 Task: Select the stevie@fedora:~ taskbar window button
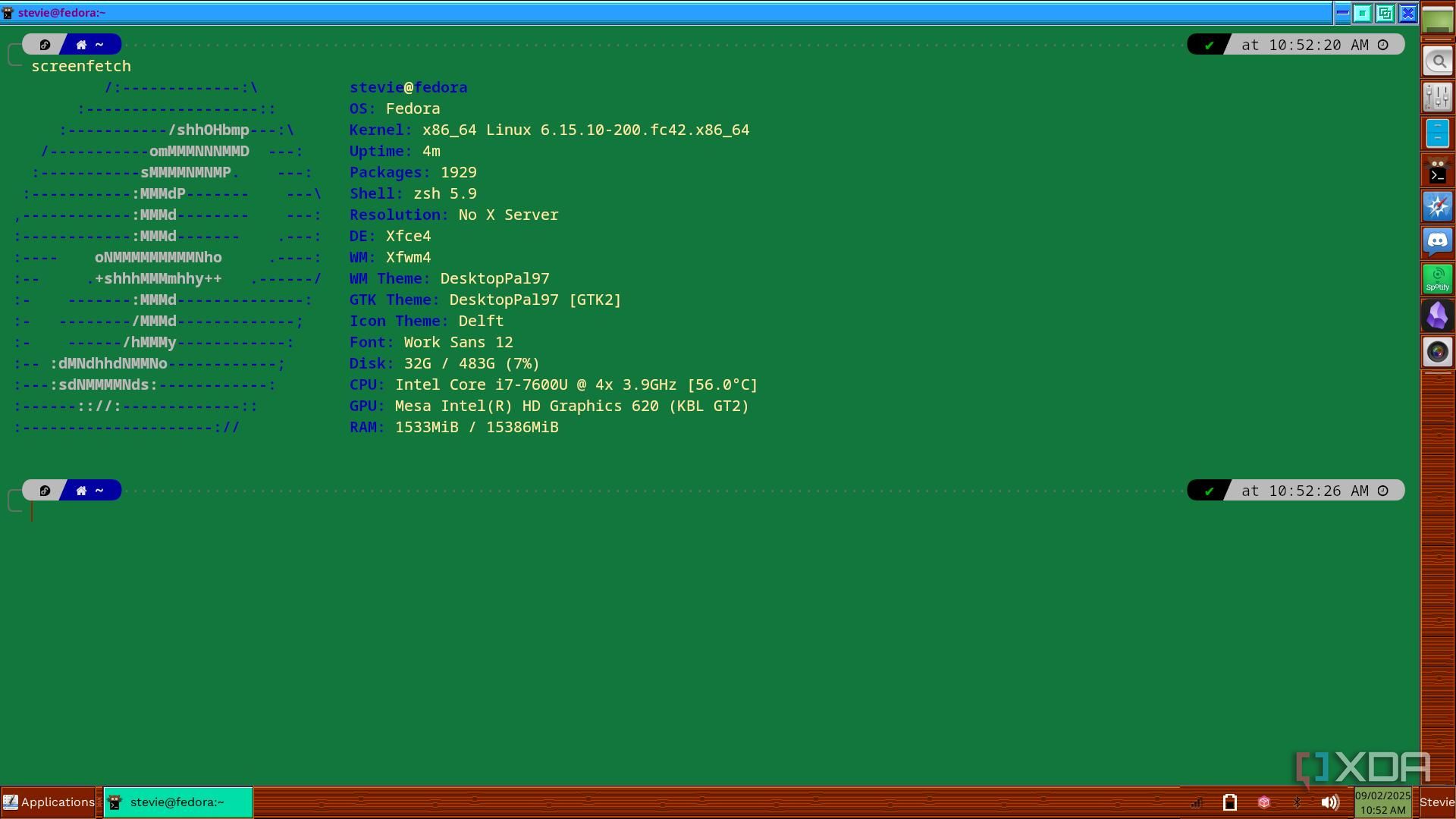pyautogui.click(x=178, y=802)
